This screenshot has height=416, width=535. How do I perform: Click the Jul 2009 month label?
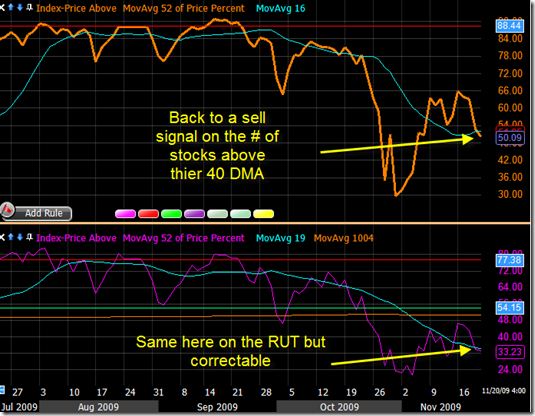19,407
